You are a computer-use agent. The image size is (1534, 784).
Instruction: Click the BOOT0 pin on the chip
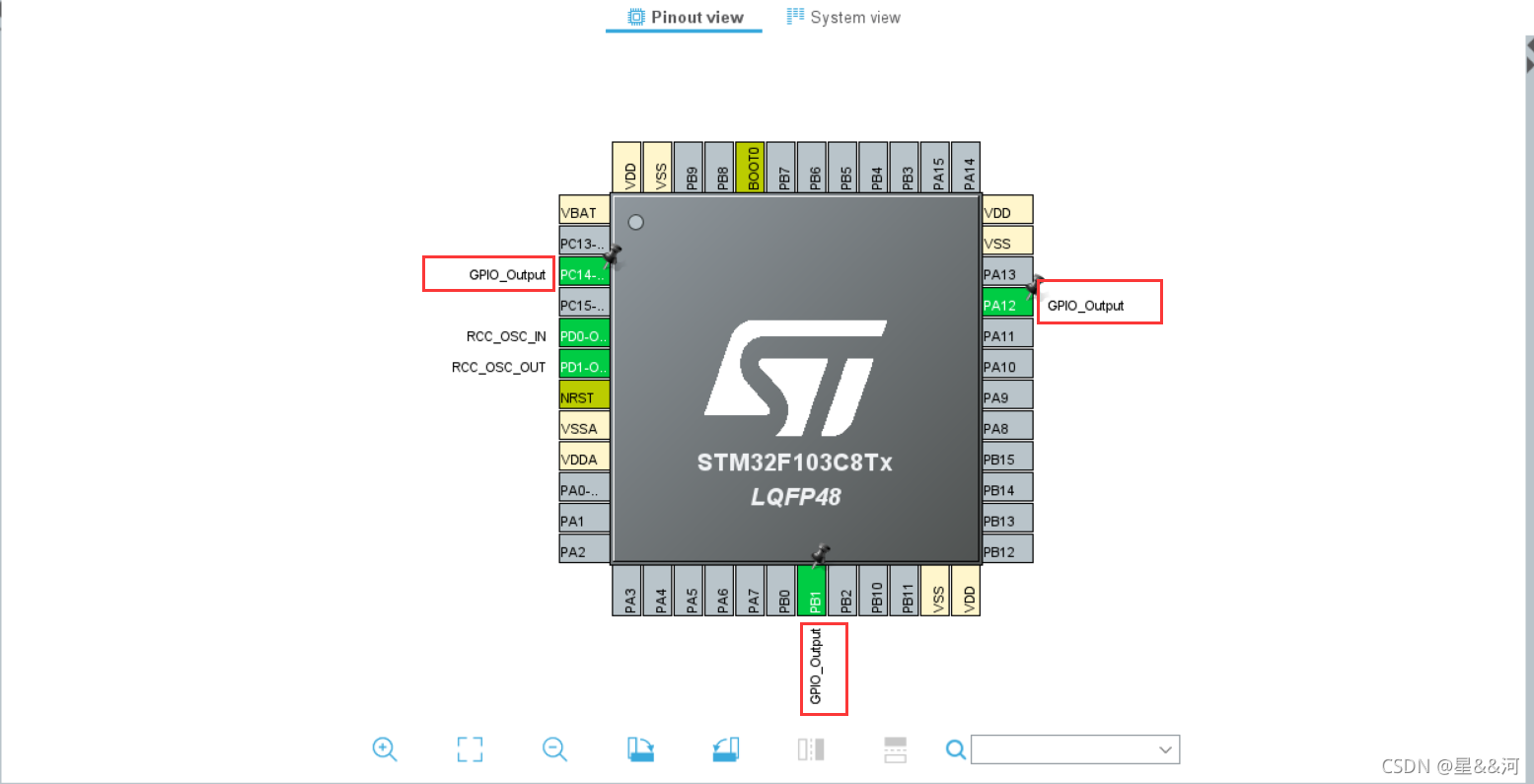pos(750,167)
